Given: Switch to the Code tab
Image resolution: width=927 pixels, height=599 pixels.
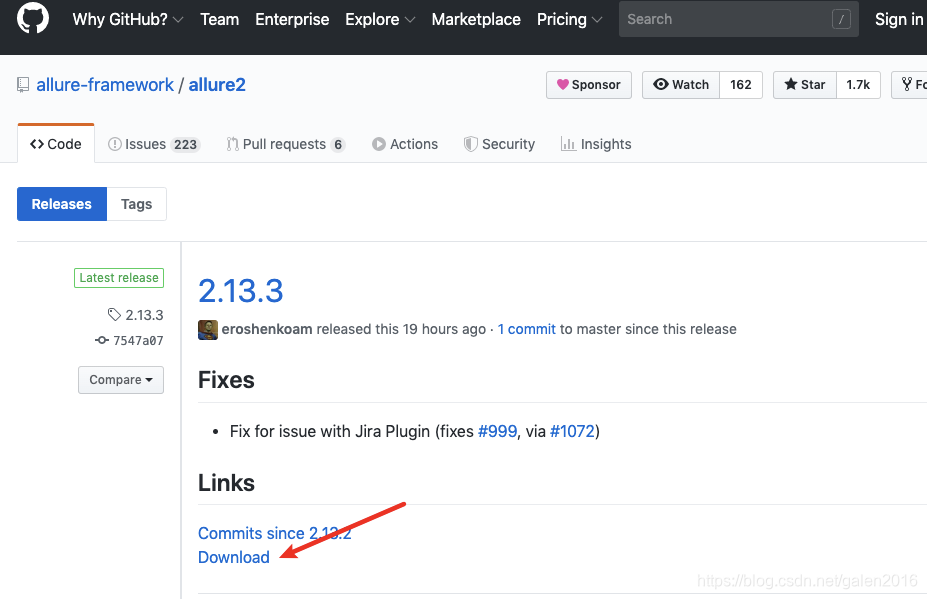Looking at the screenshot, I should coord(56,144).
